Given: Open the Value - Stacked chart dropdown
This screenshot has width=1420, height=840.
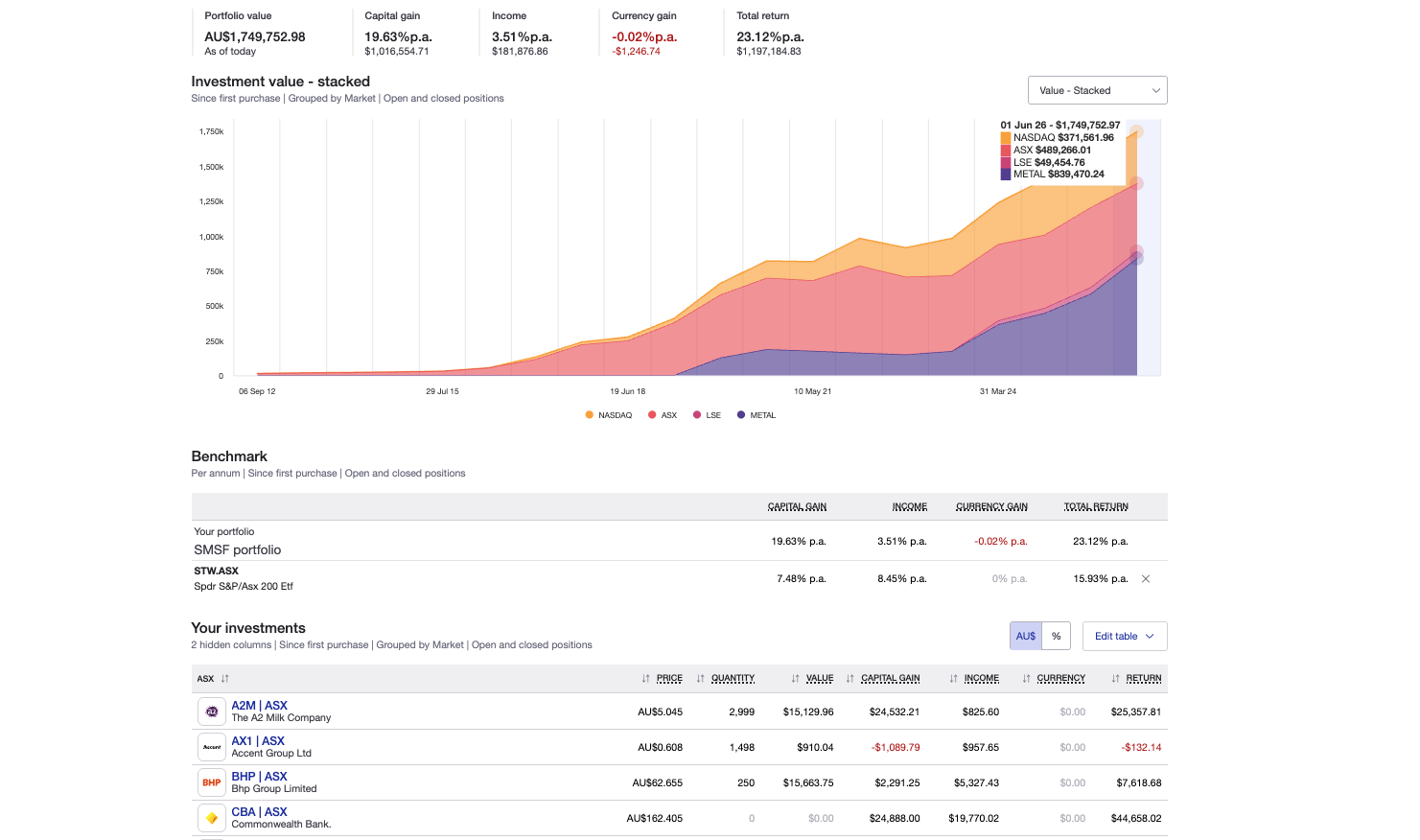Looking at the screenshot, I should [1097, 90].
